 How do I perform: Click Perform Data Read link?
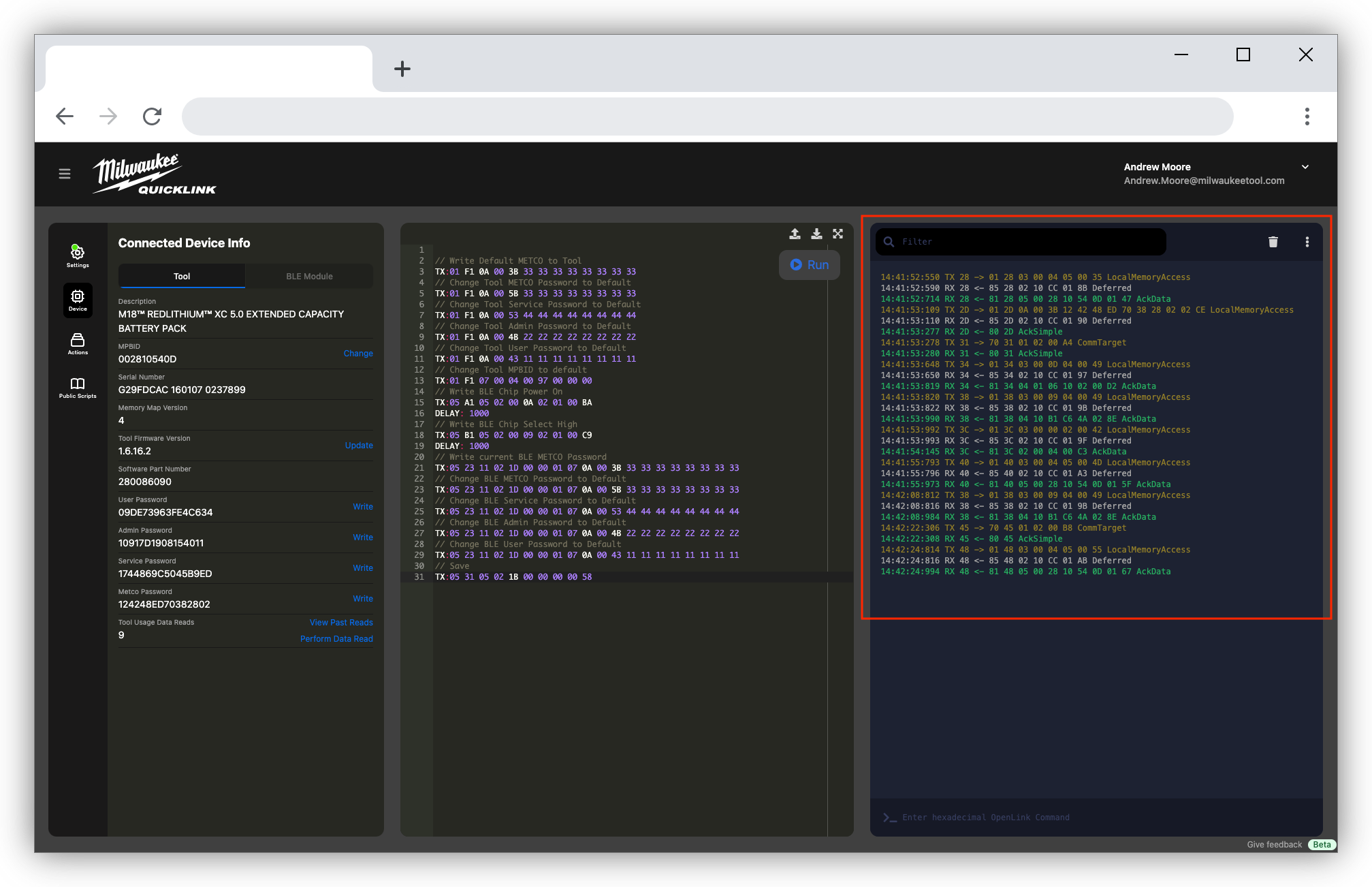[336, 639]
